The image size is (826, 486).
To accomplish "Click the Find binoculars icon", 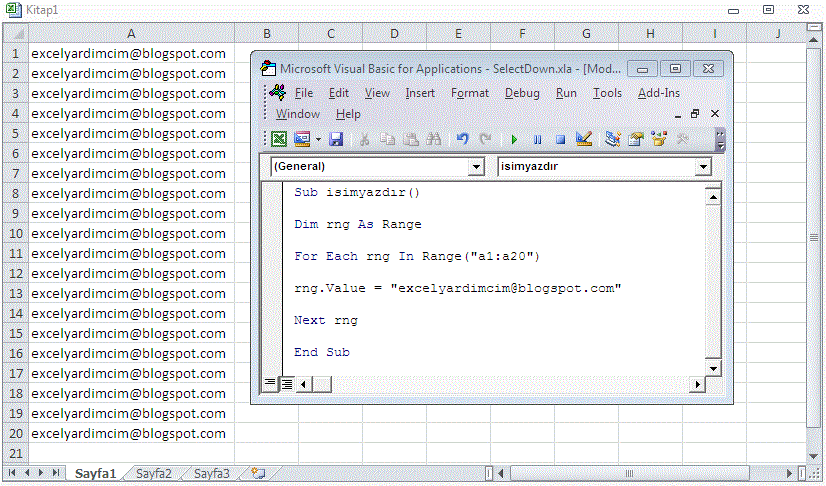I will point(434,139).
